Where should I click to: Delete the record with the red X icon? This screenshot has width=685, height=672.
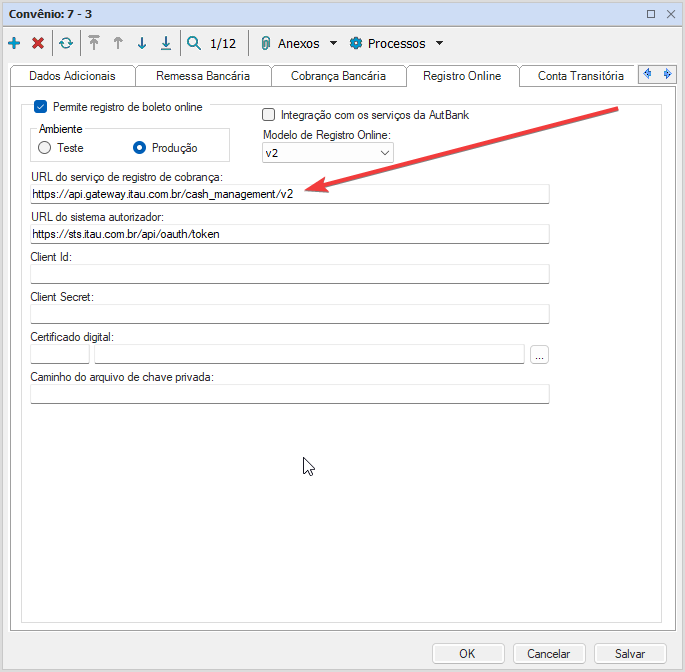38,43
